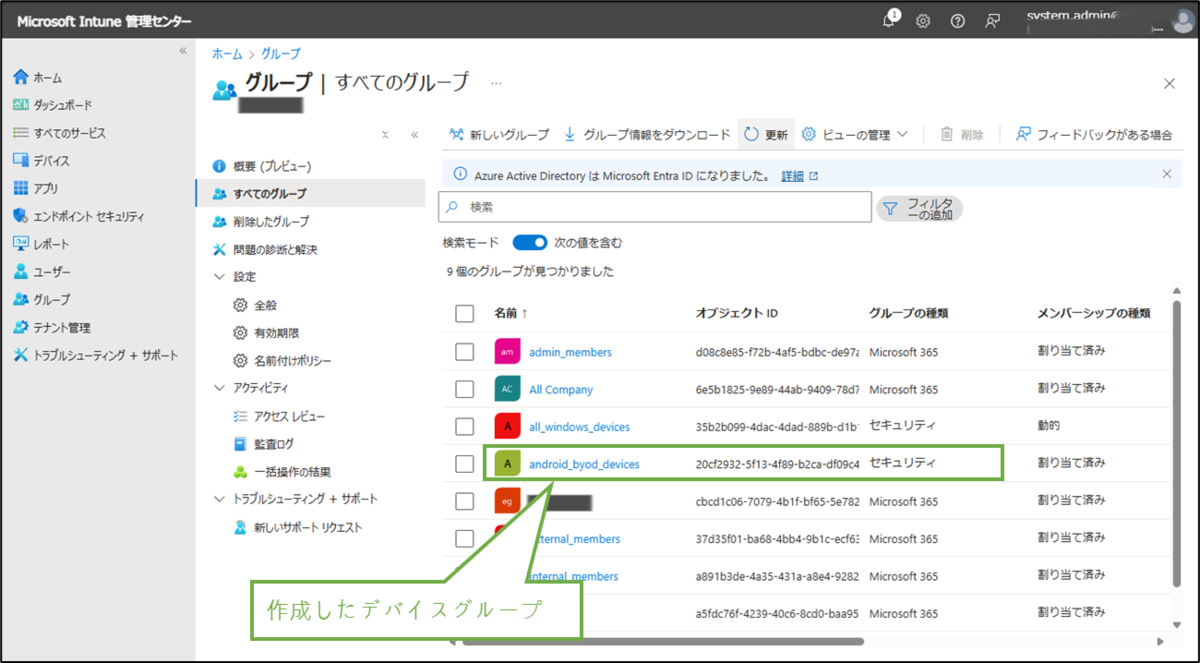The width and height of the screenshot is (1200, 663).
Task: Click フィードバックがある場合 toolbar button
Action: pos(1094,134)
